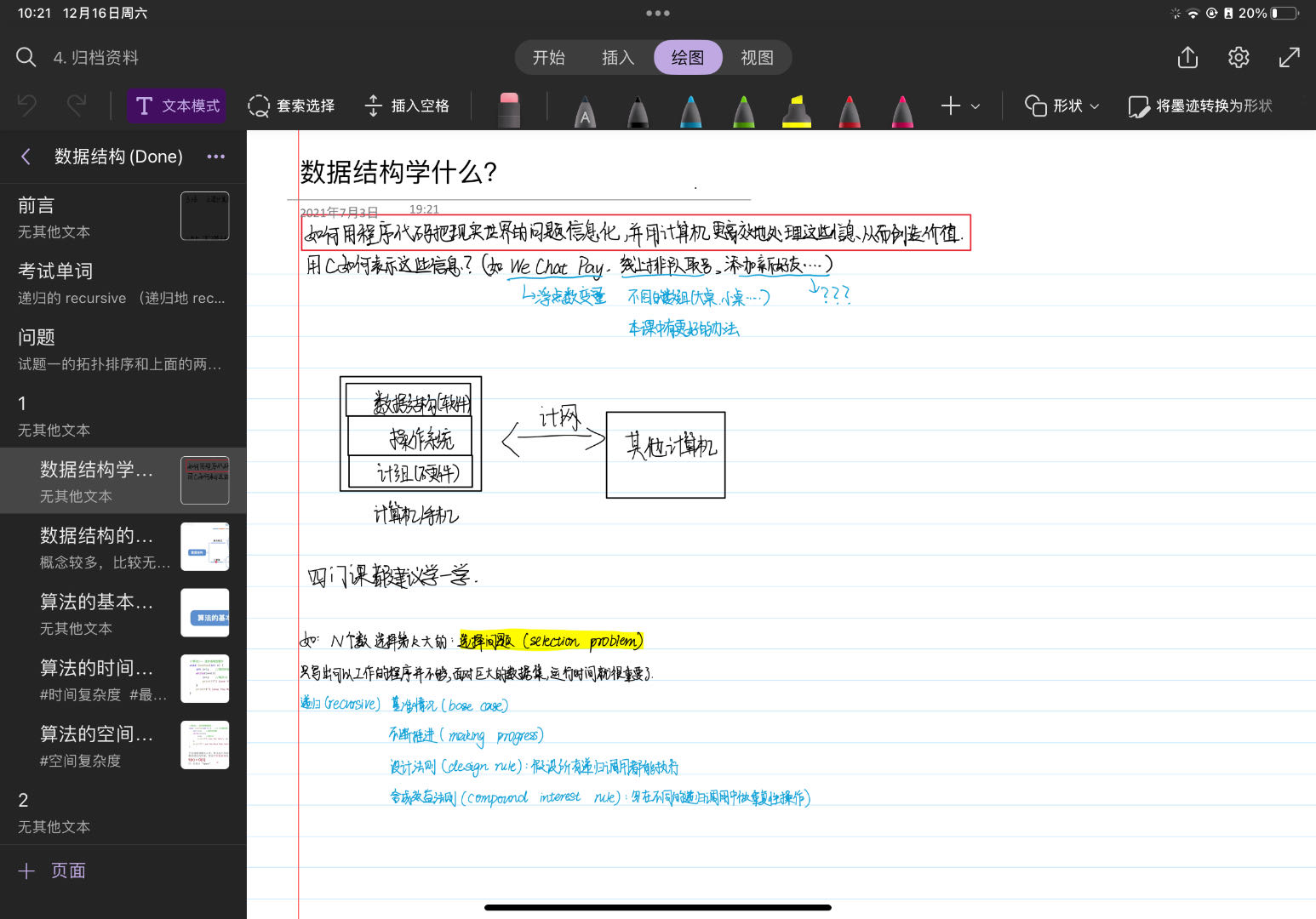Open the 形状 shapes dropdown
The width and height of the screenshot is (1316, 919).
pyautogui.click(x=1062, y=106)
